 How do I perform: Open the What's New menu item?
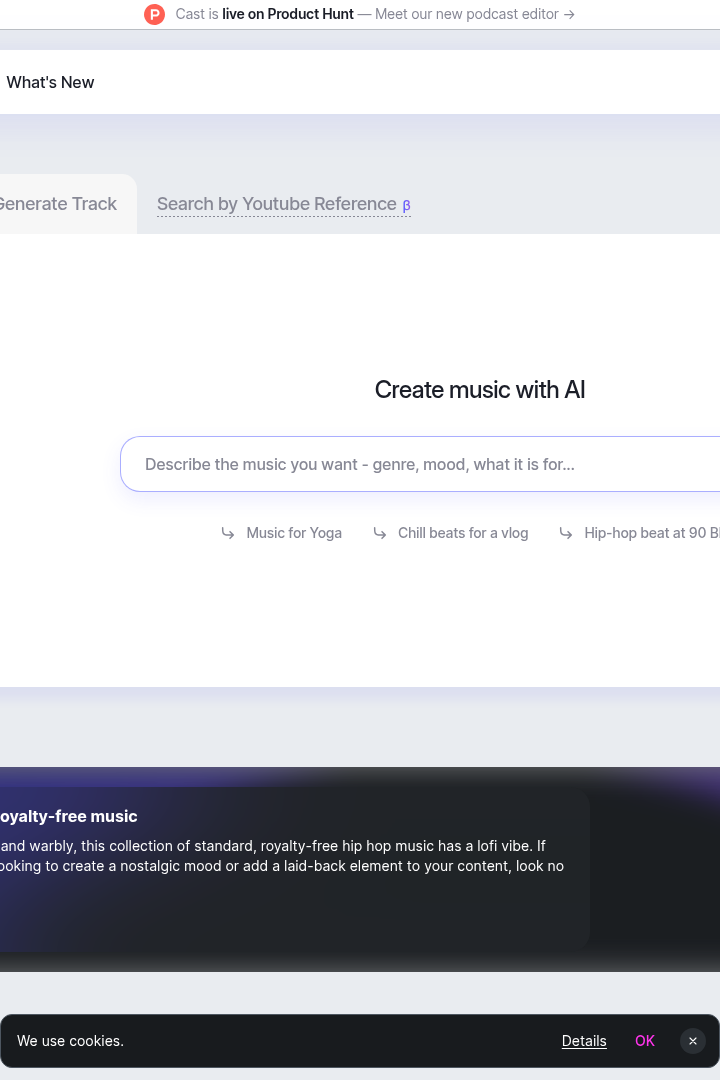tap(50, 83)
